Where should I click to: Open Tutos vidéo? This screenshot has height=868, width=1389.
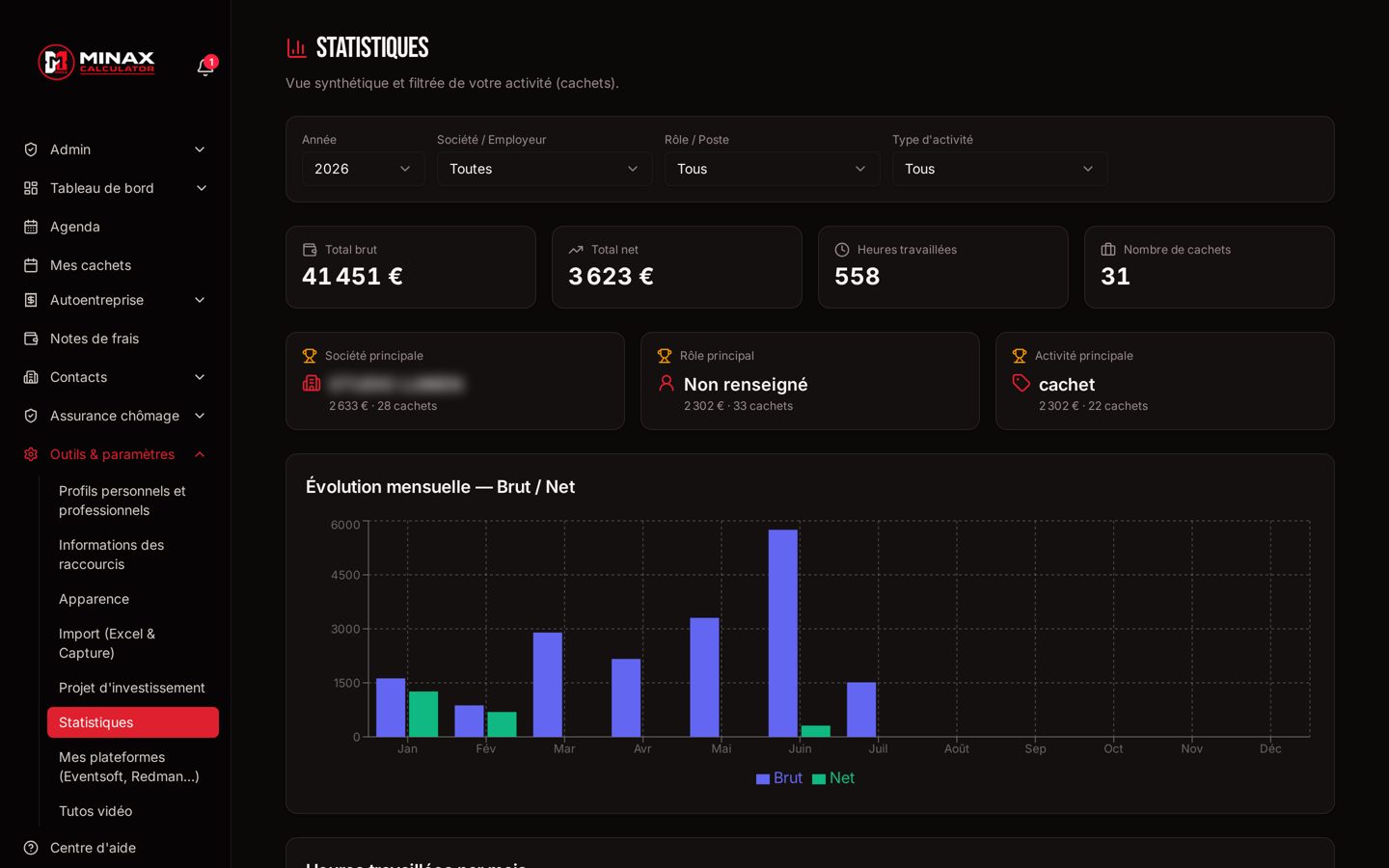point(133,811)
